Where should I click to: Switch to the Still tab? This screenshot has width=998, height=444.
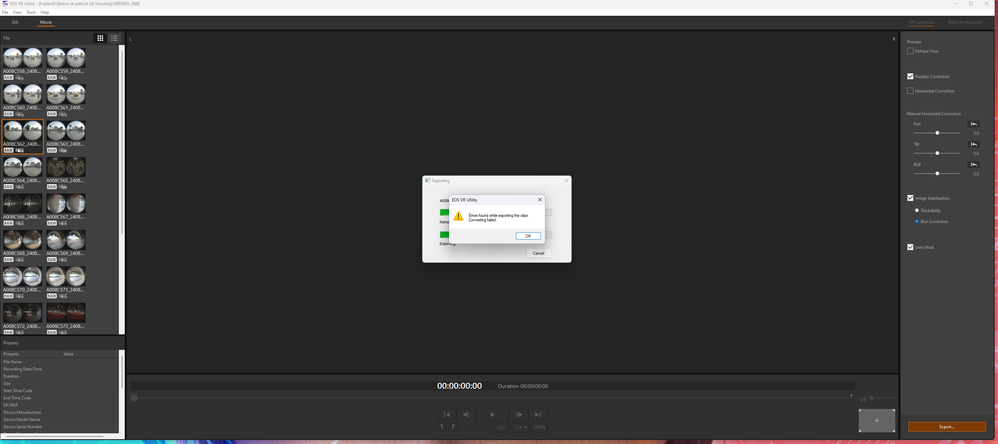tap(15, 21)
